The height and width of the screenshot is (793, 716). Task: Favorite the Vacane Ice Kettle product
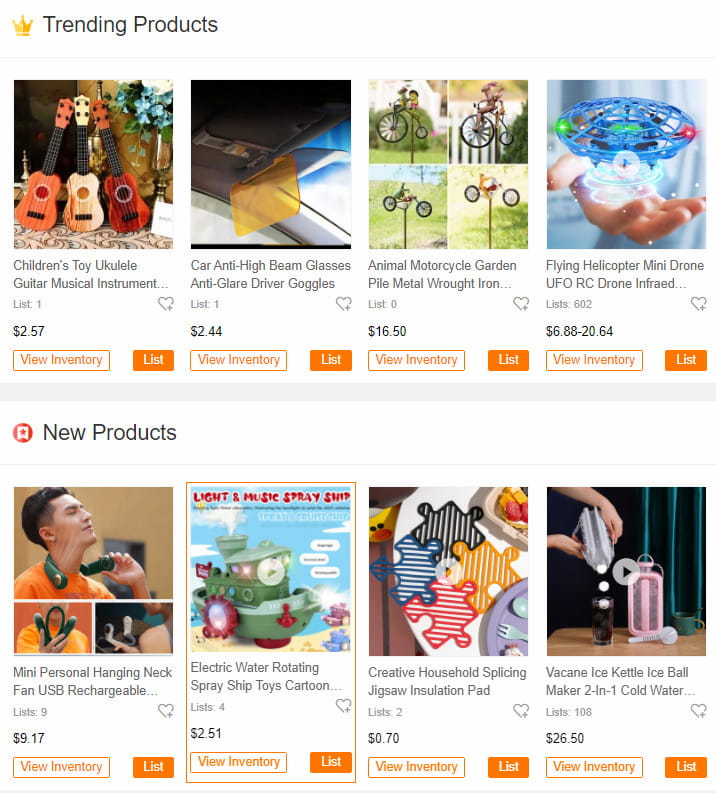coord(699,711)
